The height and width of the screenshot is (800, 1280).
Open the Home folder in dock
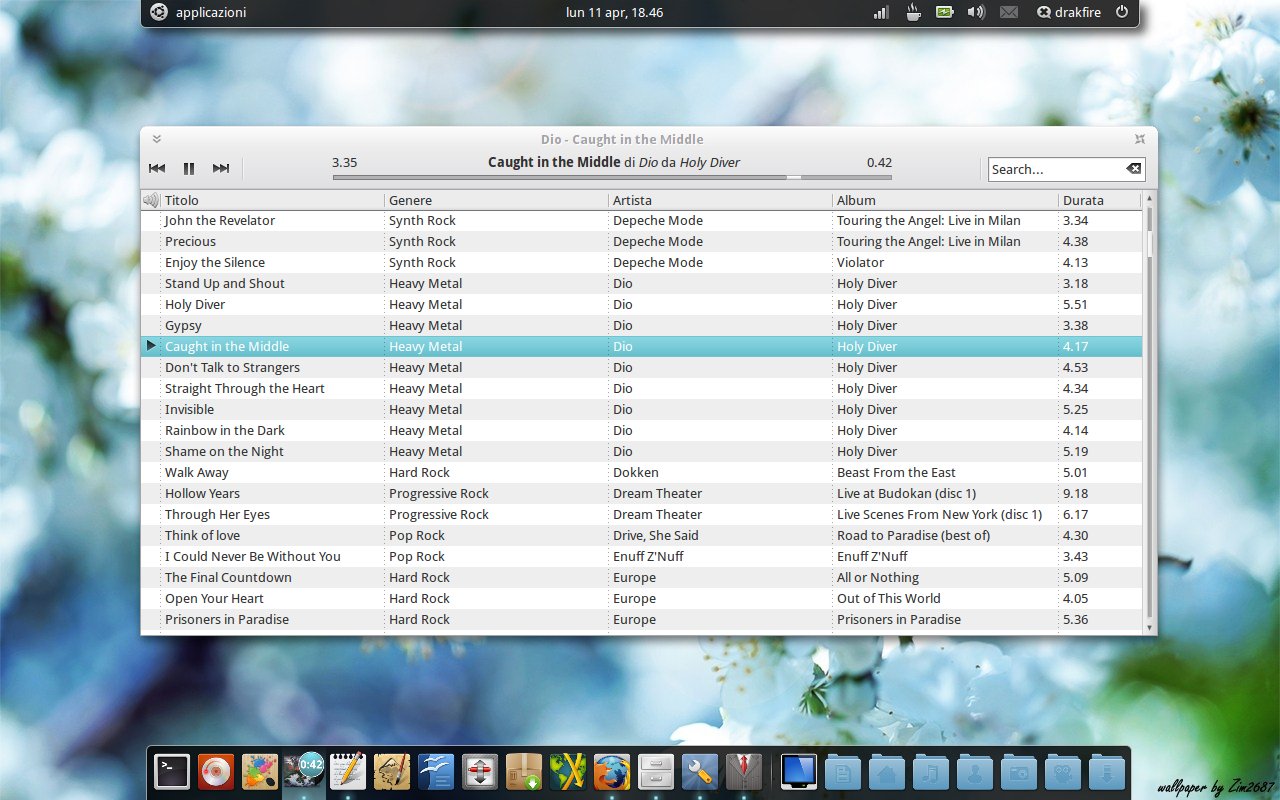click(x=887, y=772)
